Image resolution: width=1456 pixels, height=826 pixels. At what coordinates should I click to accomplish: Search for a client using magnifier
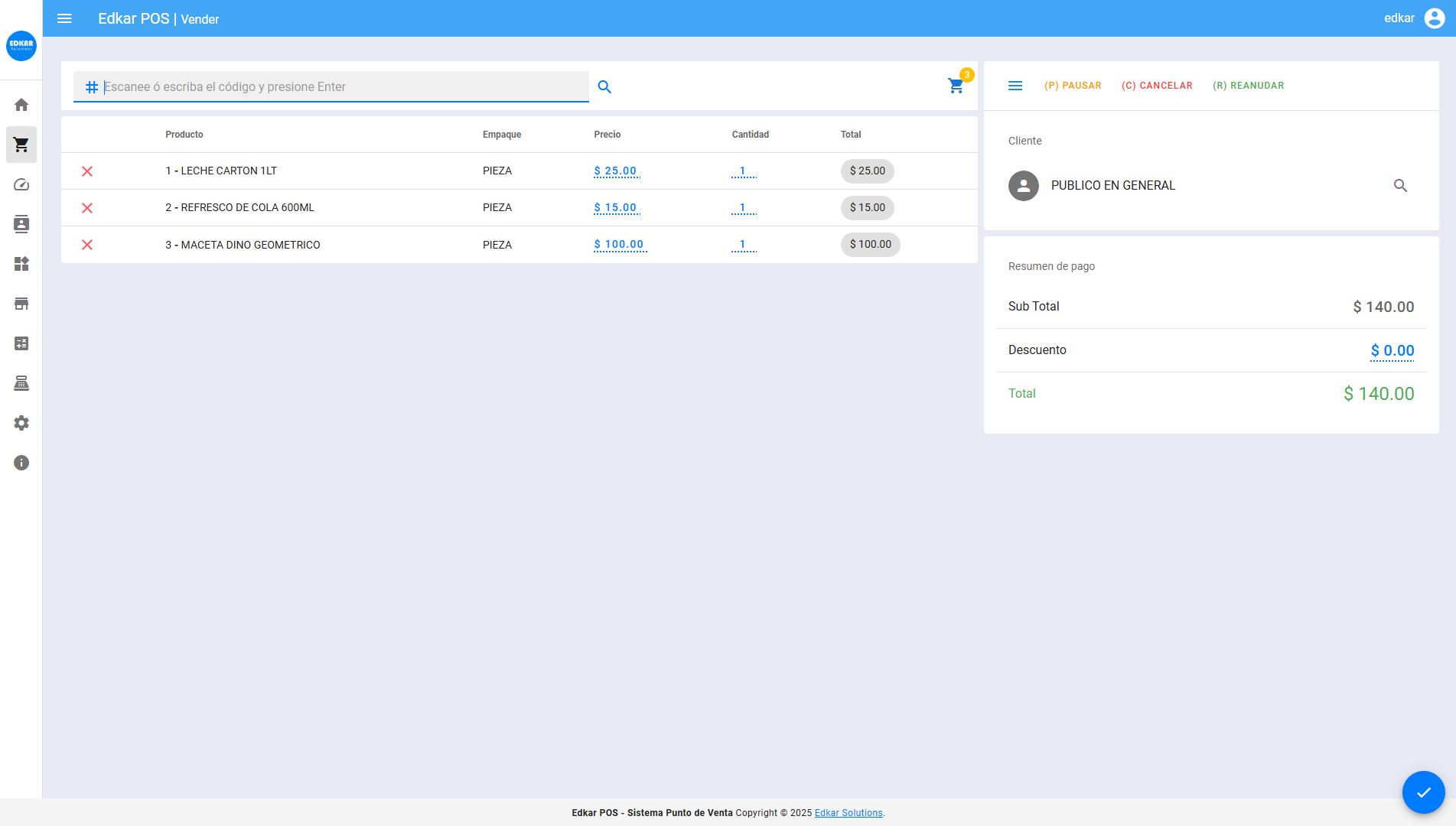coord(1400,186)
